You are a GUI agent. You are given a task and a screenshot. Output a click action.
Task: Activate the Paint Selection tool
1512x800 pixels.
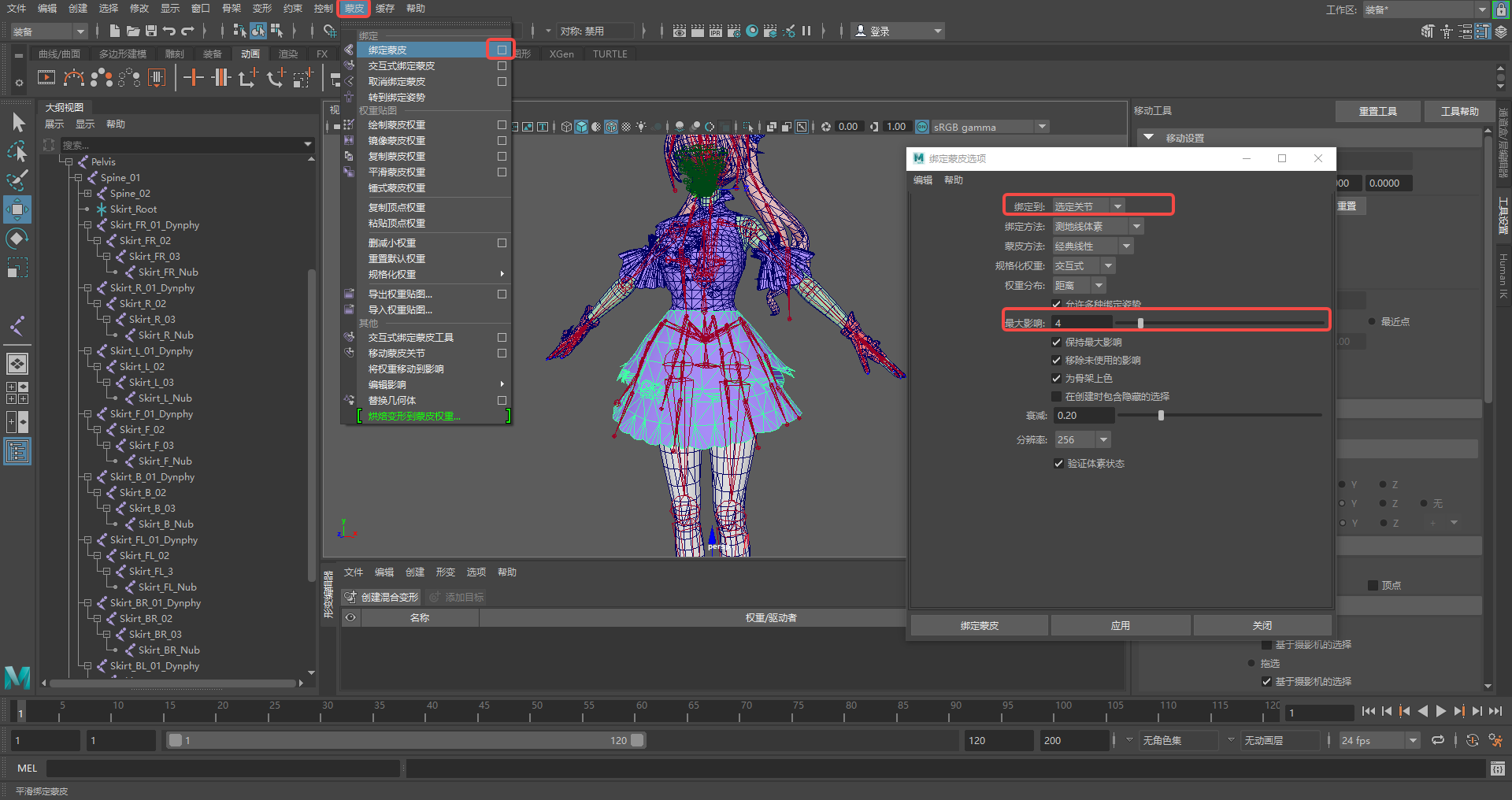(17, 180)
